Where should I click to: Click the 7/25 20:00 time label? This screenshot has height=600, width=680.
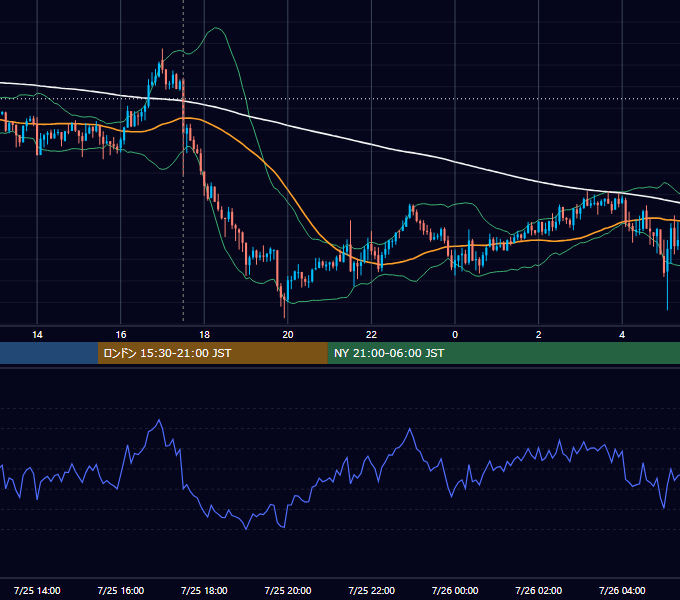(288, 590)
